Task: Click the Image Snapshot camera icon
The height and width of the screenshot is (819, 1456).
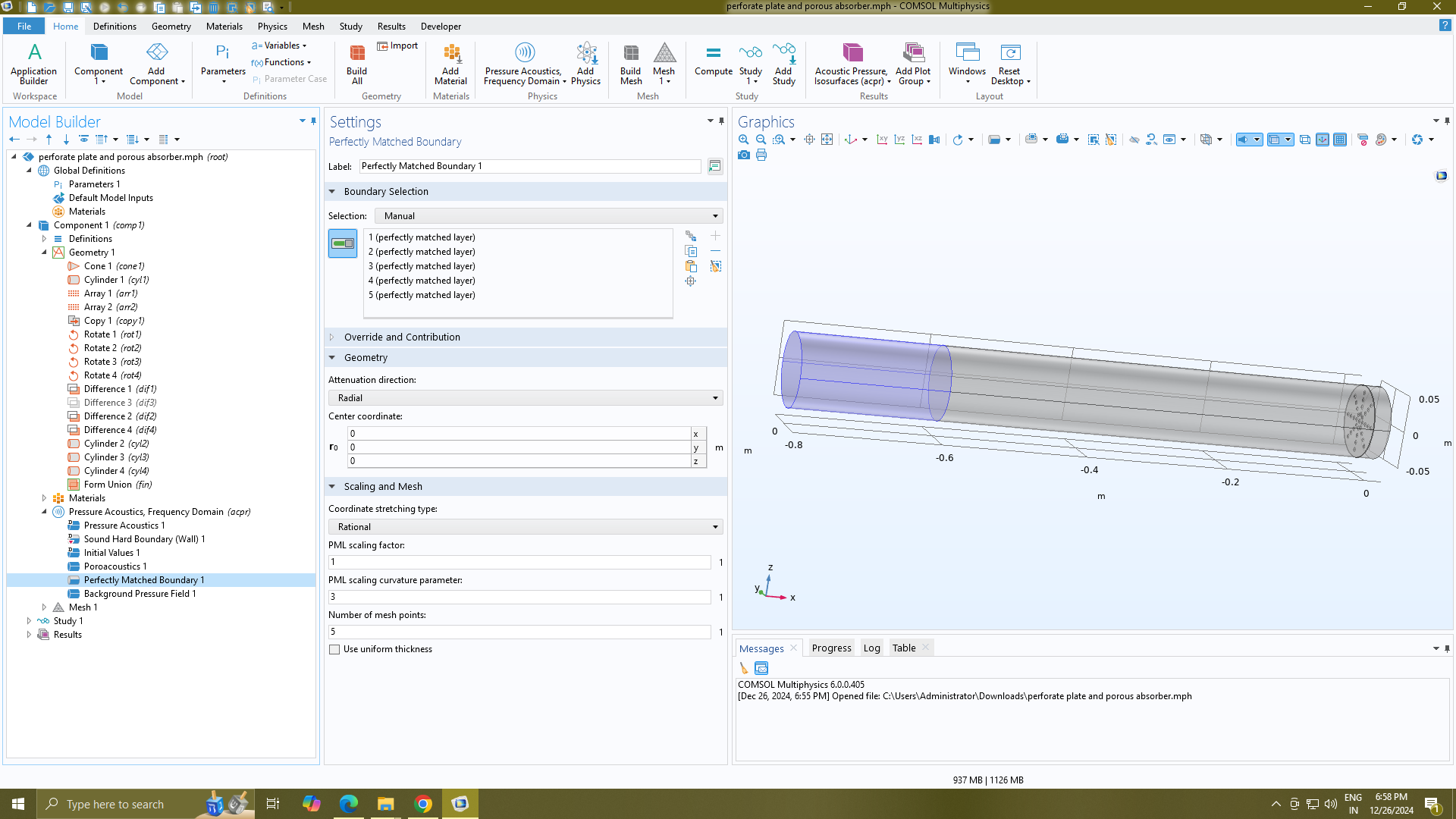Action: (x=743, y=155)
